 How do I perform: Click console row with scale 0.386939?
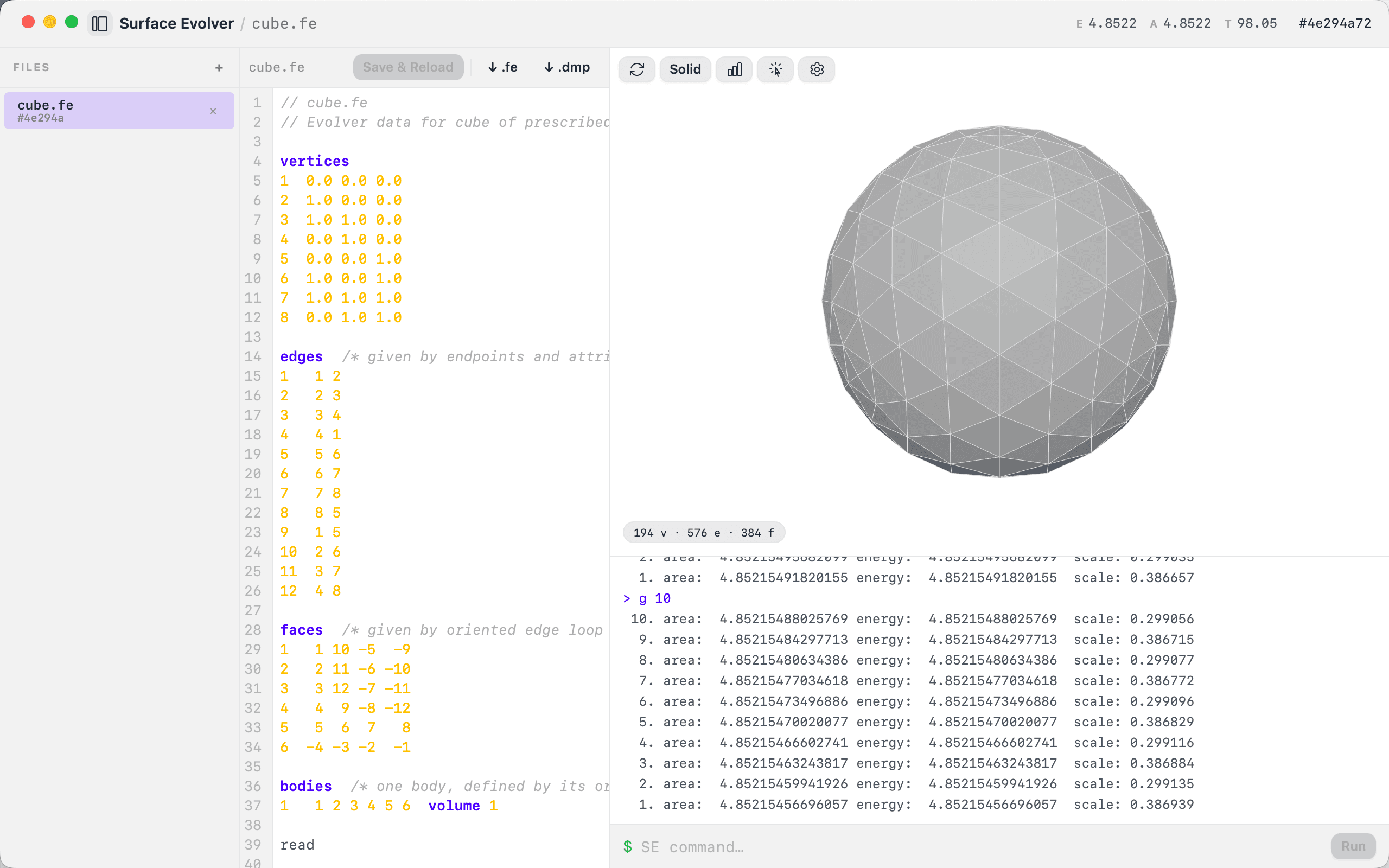916,805
